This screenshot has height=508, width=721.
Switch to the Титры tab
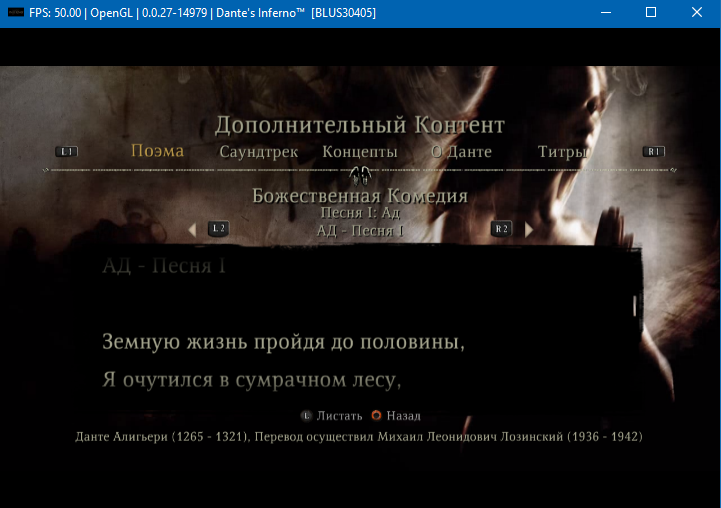click(562, 152)
